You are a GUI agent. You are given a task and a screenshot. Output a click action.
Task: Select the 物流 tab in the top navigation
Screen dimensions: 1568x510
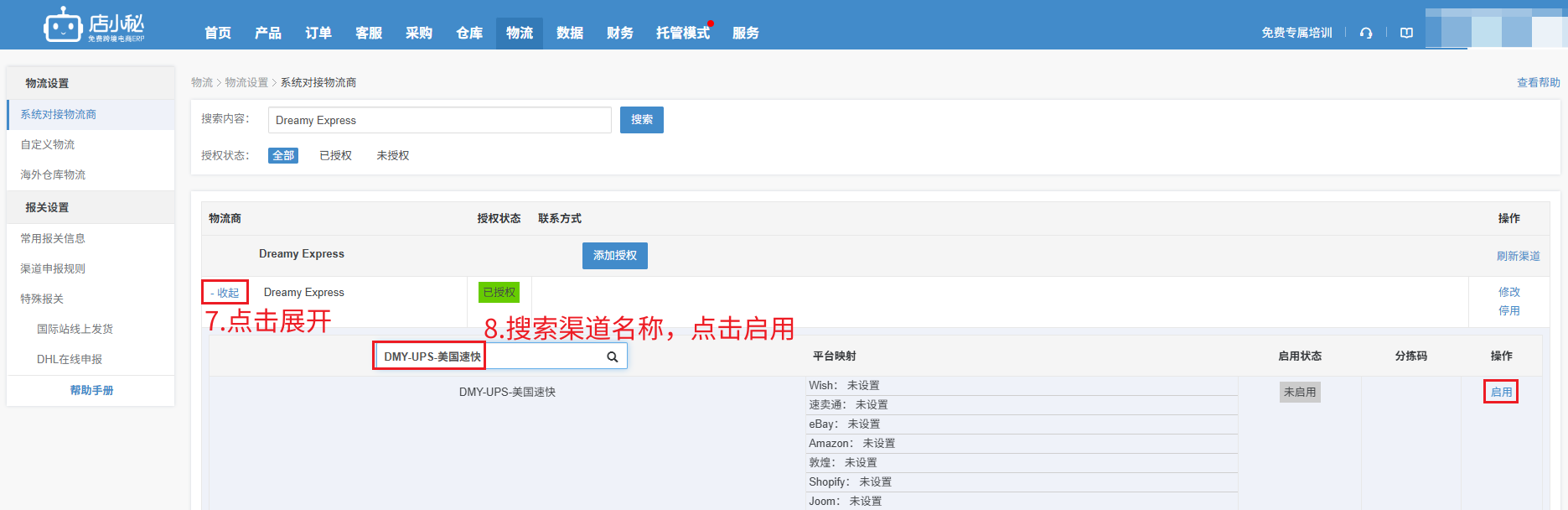[x=520, y=33]
